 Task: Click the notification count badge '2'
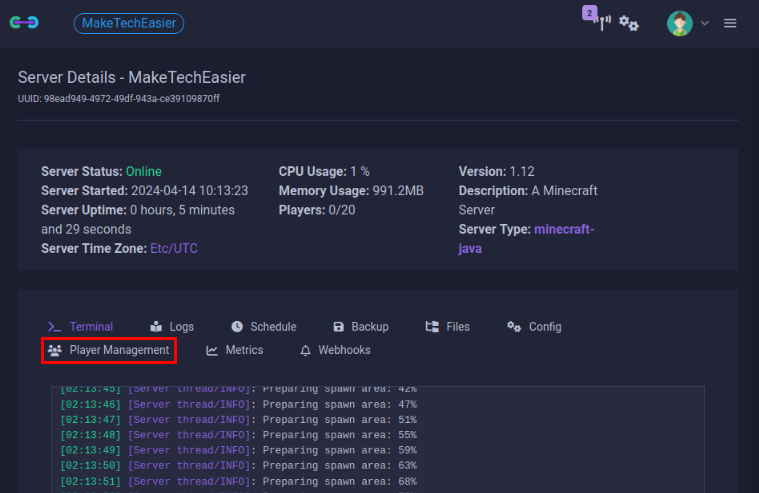point(589,13)
